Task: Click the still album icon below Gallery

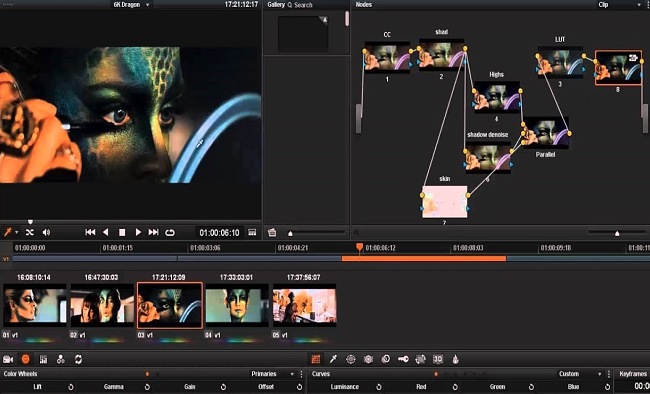Action: 272,233
